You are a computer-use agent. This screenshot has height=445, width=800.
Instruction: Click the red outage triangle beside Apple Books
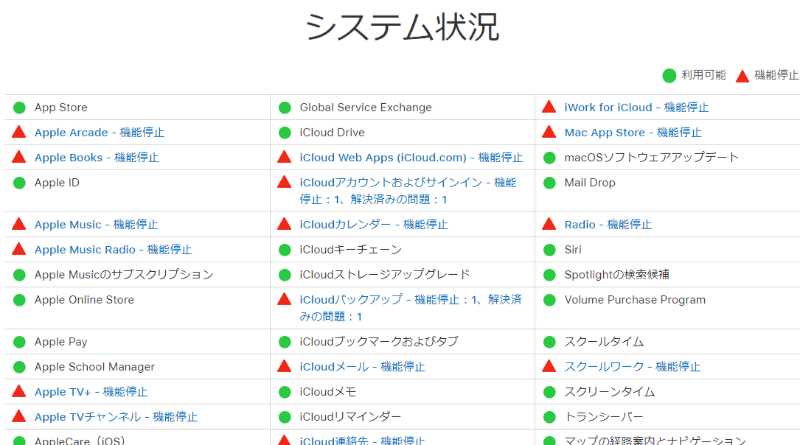(x=19, y=157)
